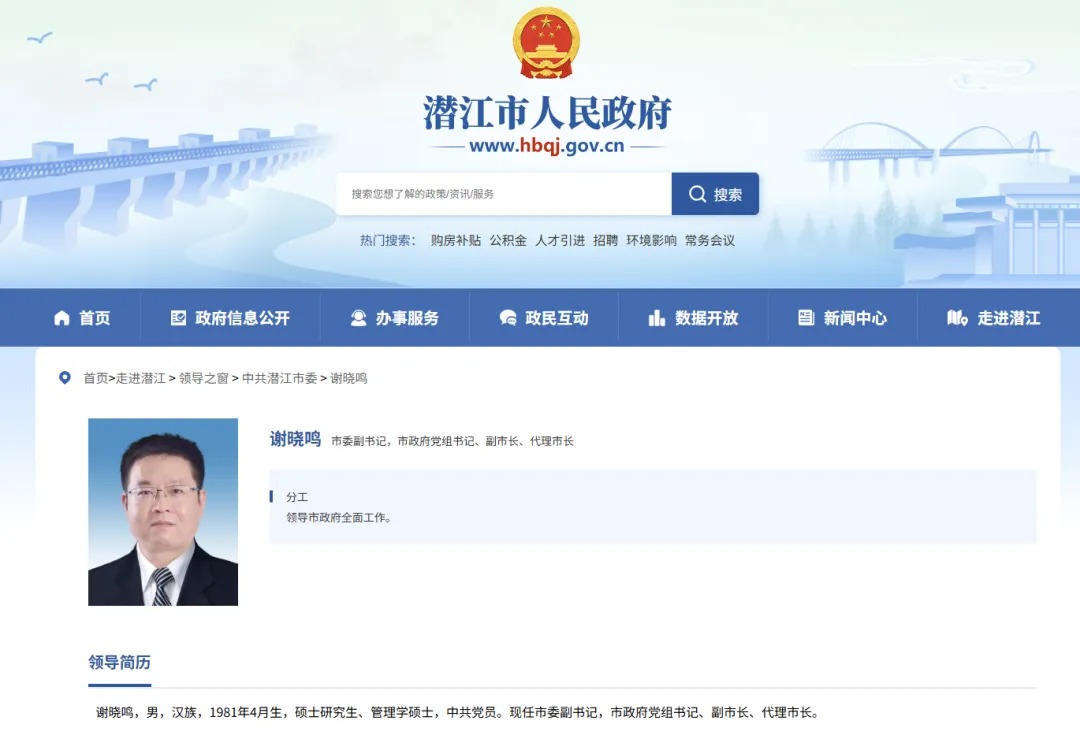The height and width of the screenshot is (739, 1080).
Task: Click the document icon beside 政府信息公开
Action: [178, 318]
